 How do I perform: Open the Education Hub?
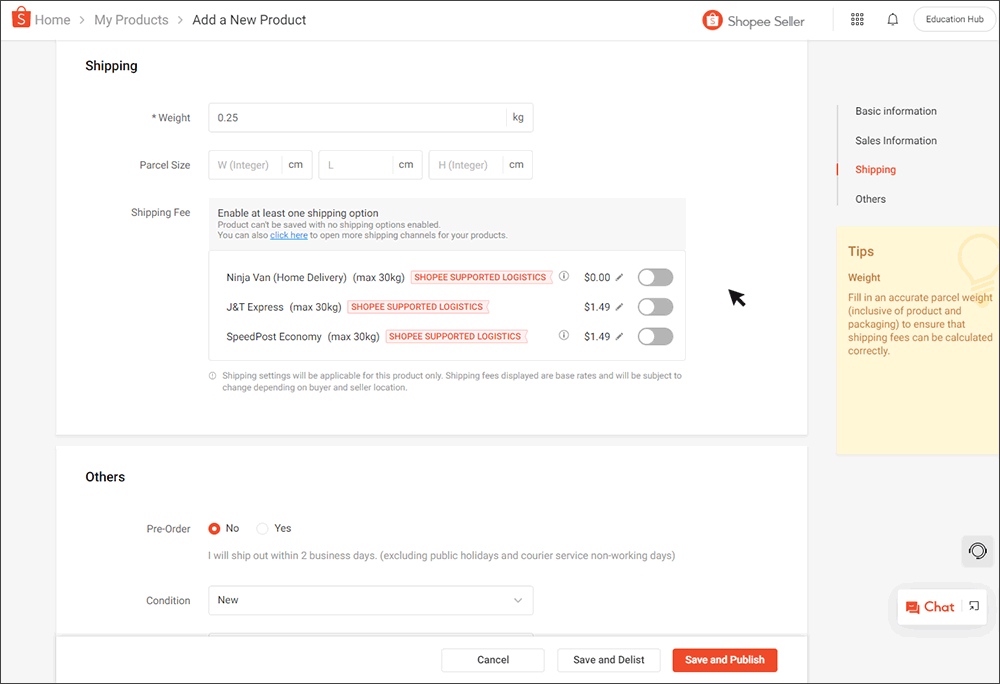[953, 18]
